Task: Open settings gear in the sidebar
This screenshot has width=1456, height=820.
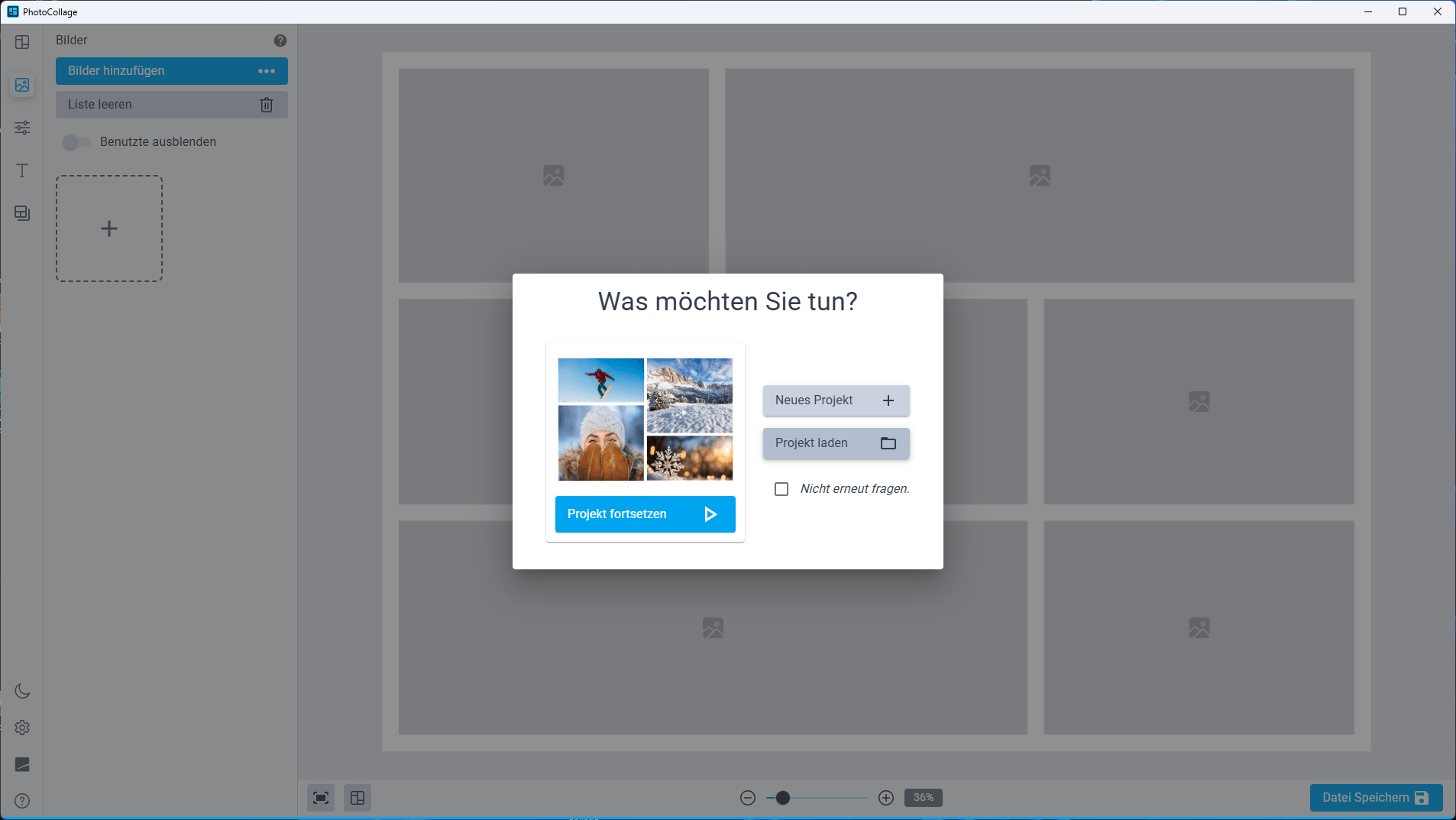Action: click(x=22, y=728)
